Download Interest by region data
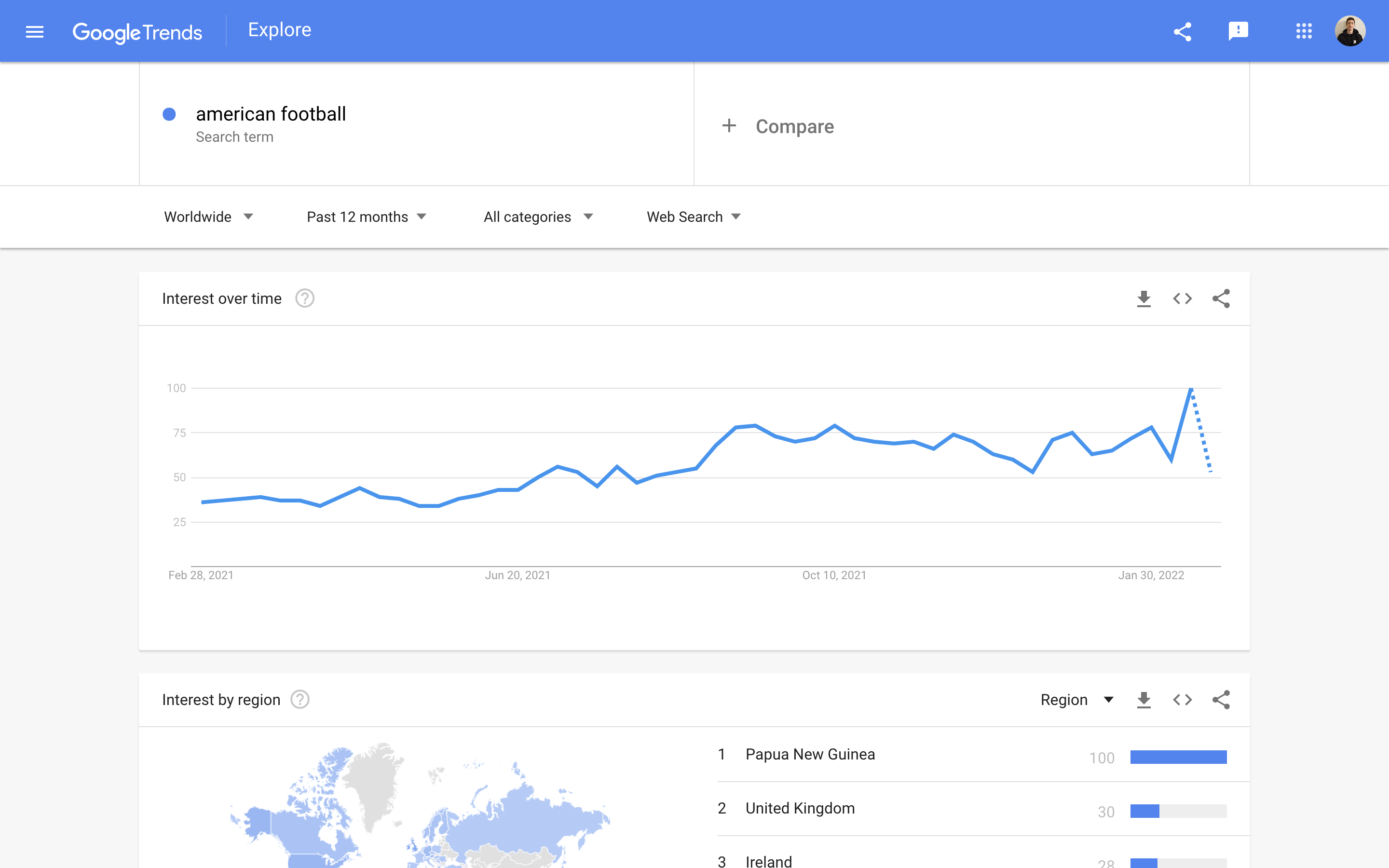This screenshot has width=1389, height=868. pos(1144,700)
